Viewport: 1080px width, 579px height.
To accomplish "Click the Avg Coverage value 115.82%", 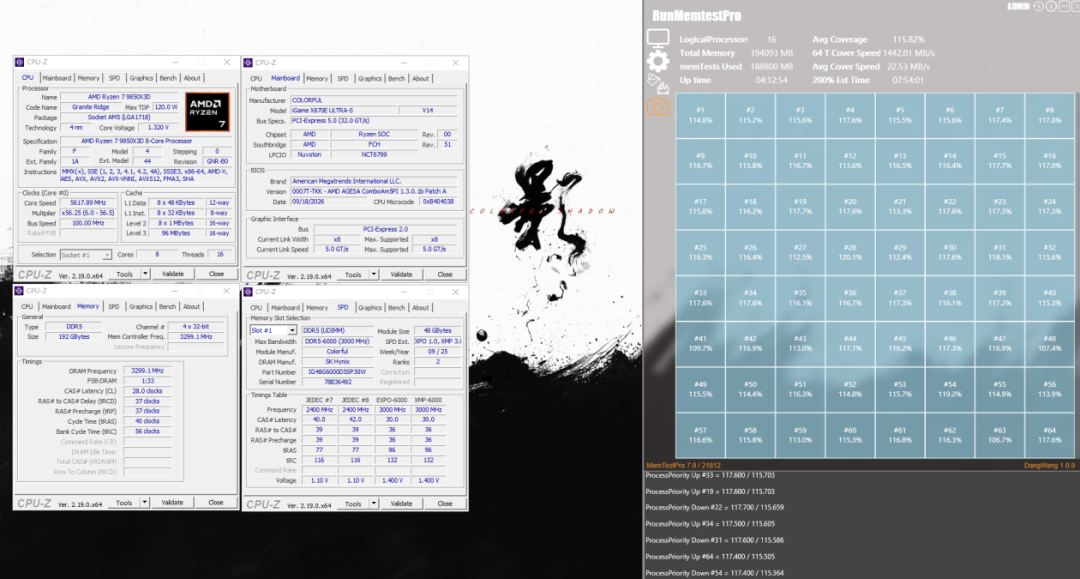I will [908, 39].
